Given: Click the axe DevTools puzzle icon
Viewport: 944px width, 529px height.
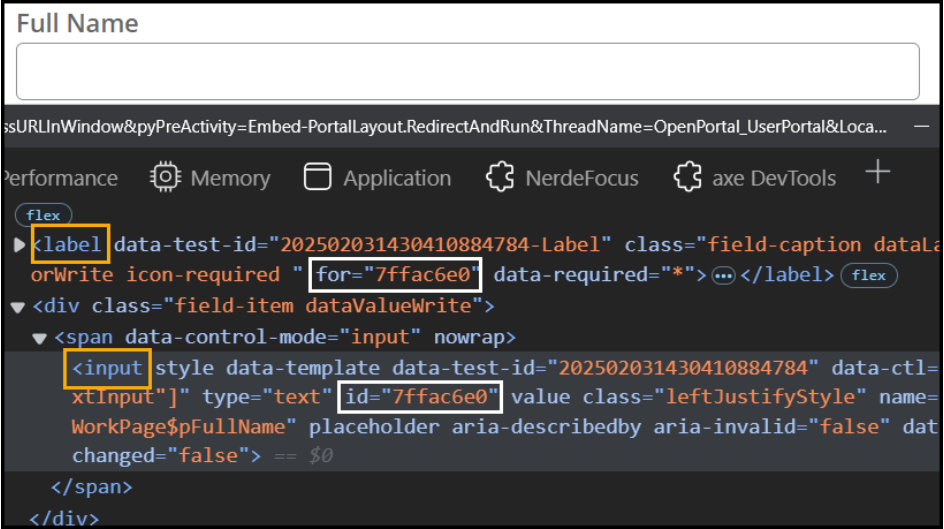Looking at the screenshot, I should click(688, 178).
